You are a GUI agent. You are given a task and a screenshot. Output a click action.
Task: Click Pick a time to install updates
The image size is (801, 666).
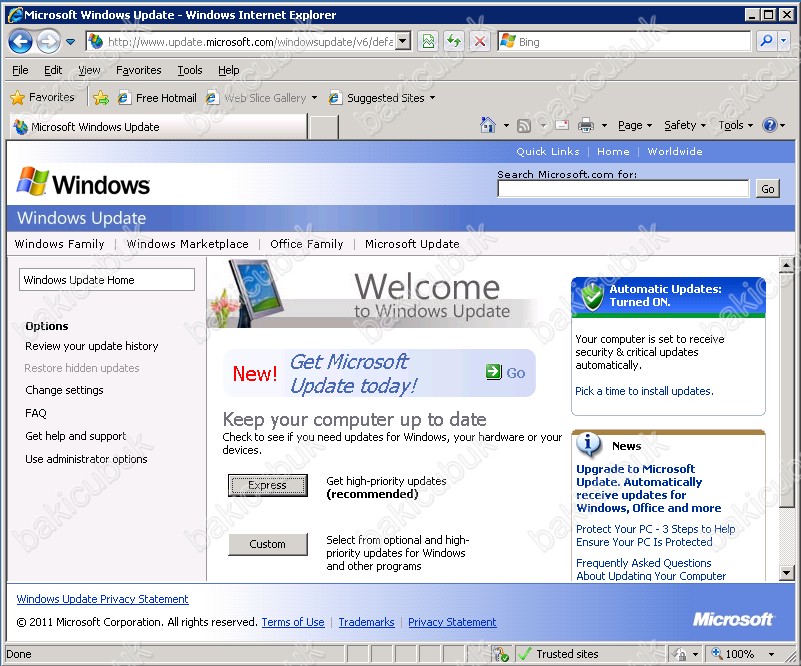[x=644, y=391]
